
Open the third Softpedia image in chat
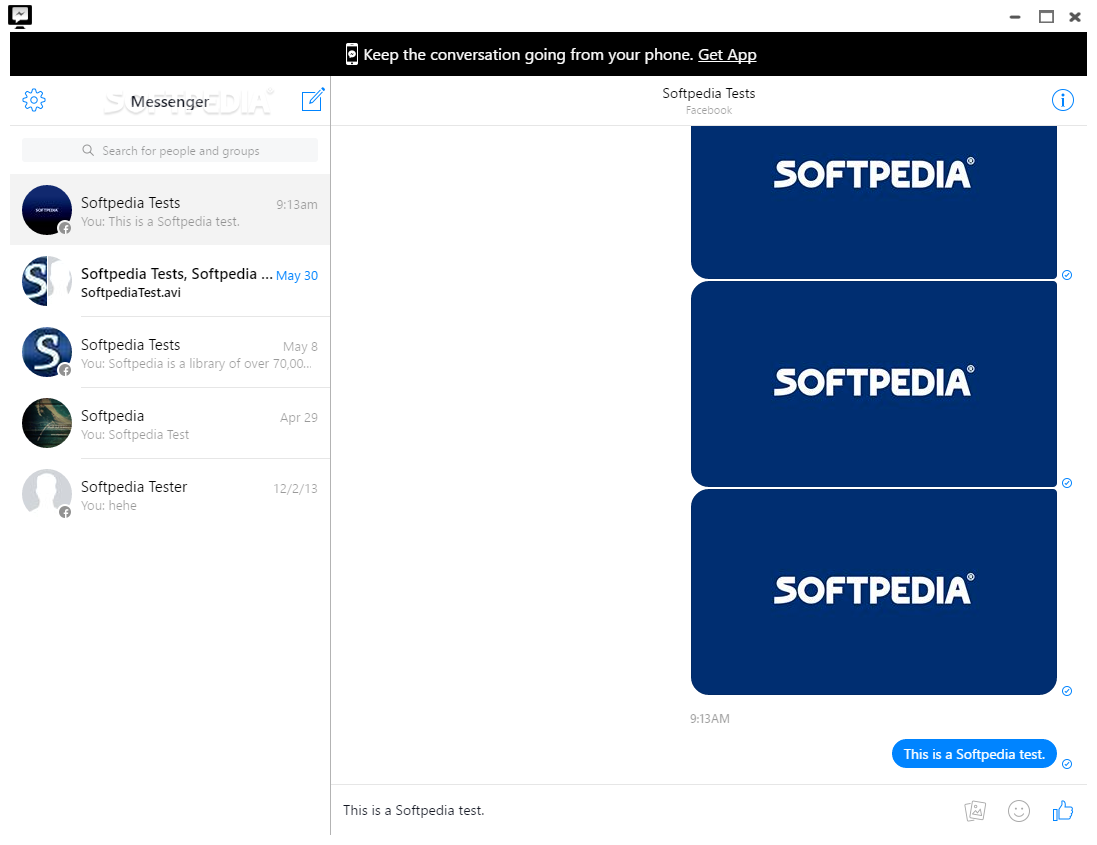[874, 592]
